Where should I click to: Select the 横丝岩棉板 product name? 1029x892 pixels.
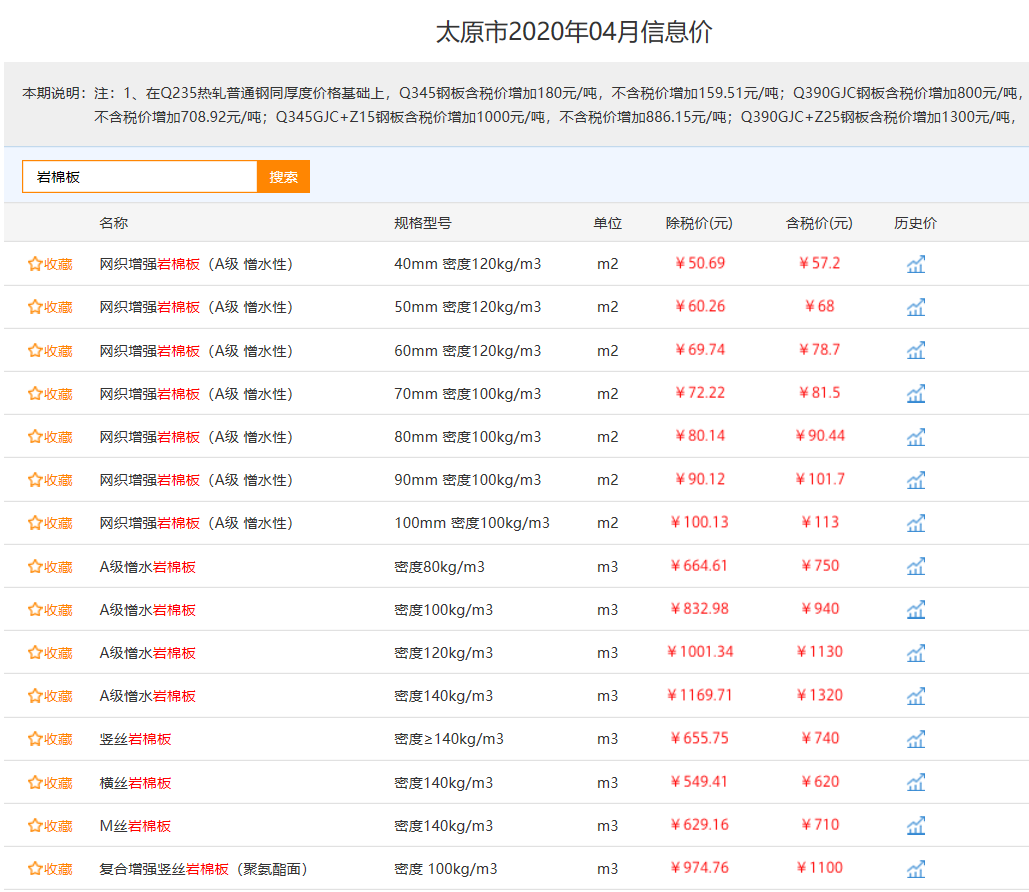pyautogui.click(x=135, y=782)
